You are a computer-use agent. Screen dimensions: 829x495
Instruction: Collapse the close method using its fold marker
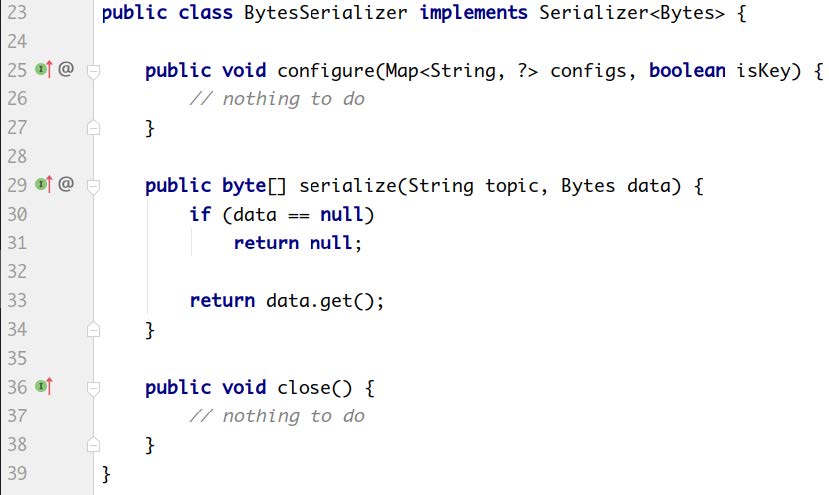tap(94, 387)
